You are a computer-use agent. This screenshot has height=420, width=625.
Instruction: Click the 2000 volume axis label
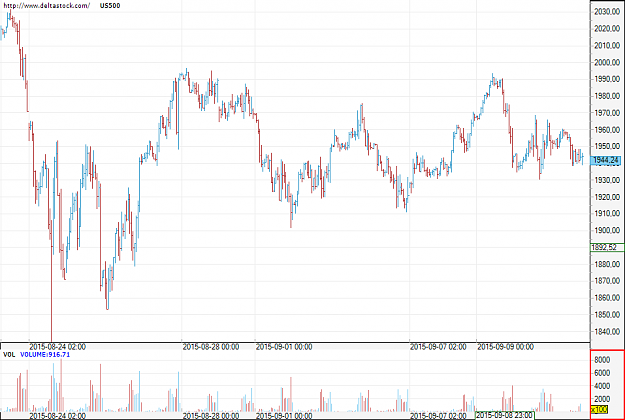pos(602,399)
